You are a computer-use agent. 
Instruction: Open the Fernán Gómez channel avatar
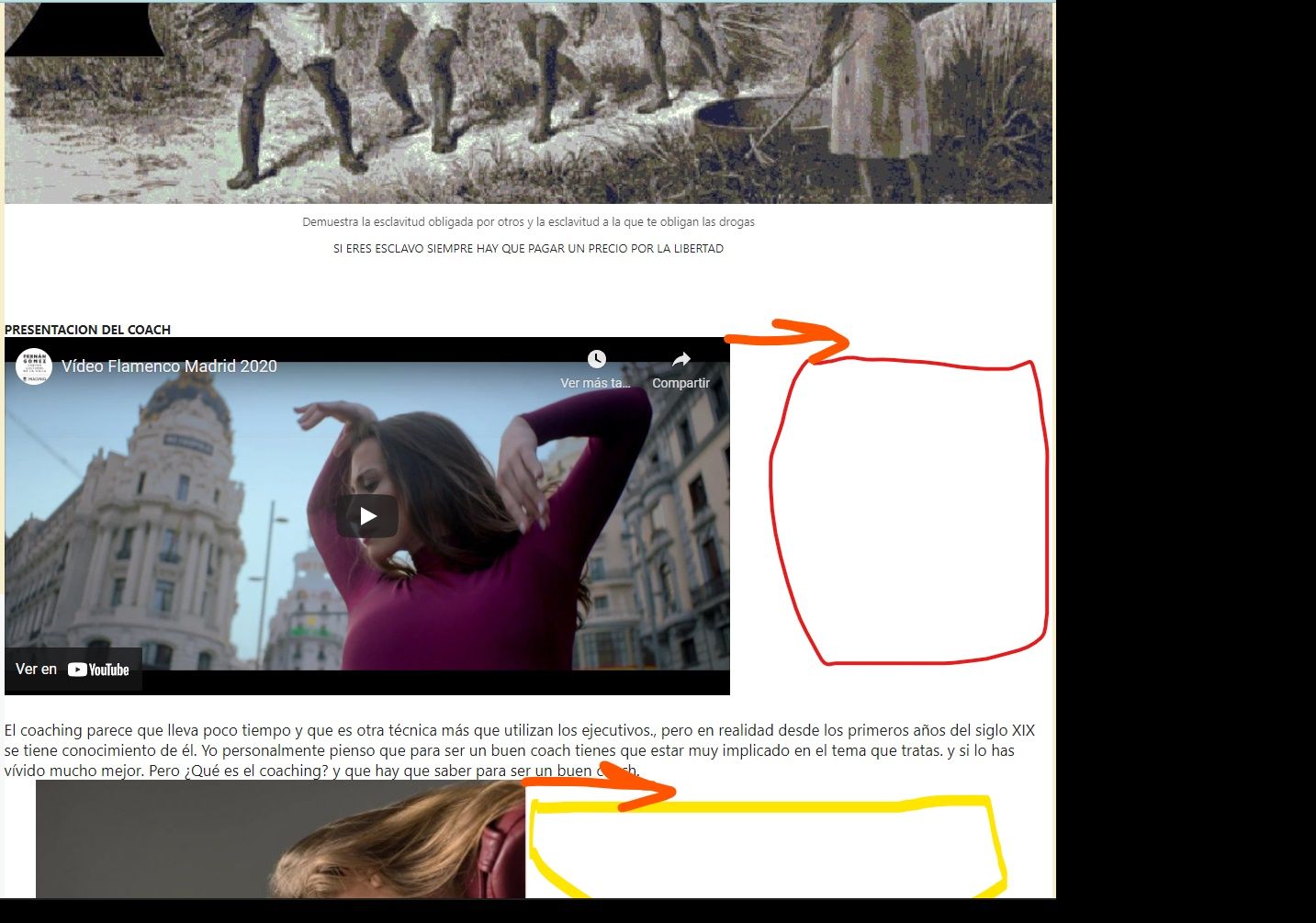(34, 366)
